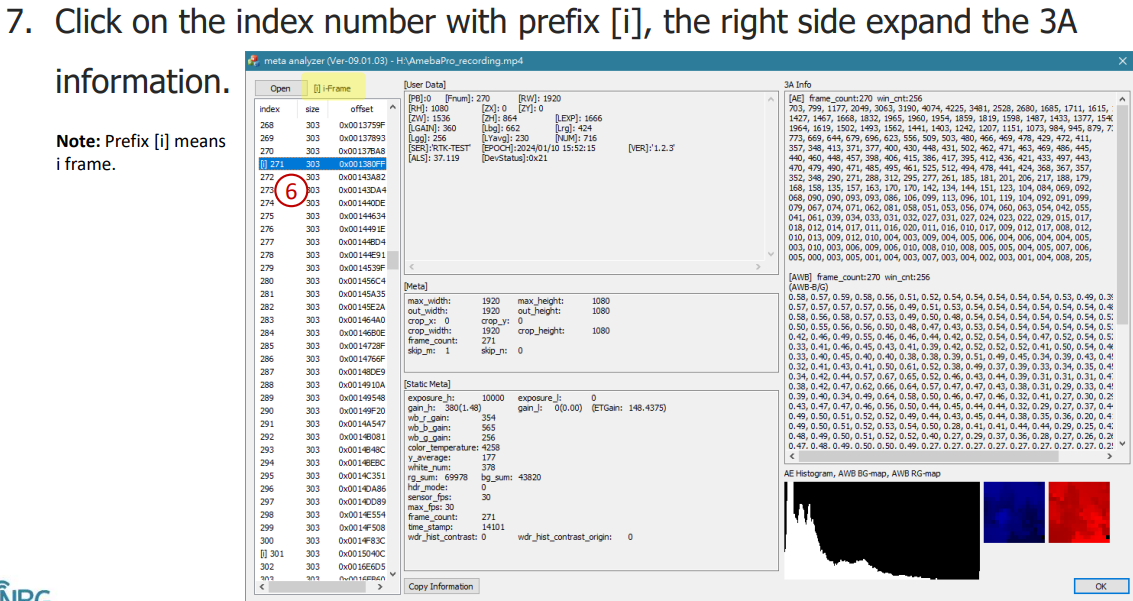Click the [i] i-Frame legend label
Image resolution: width=1133 pixels, height=601 pixels.
click(x=332, y=88)
